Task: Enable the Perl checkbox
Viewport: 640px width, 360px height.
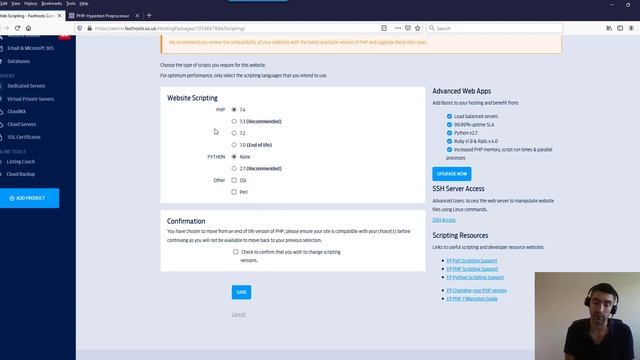Action: [234, 192]
